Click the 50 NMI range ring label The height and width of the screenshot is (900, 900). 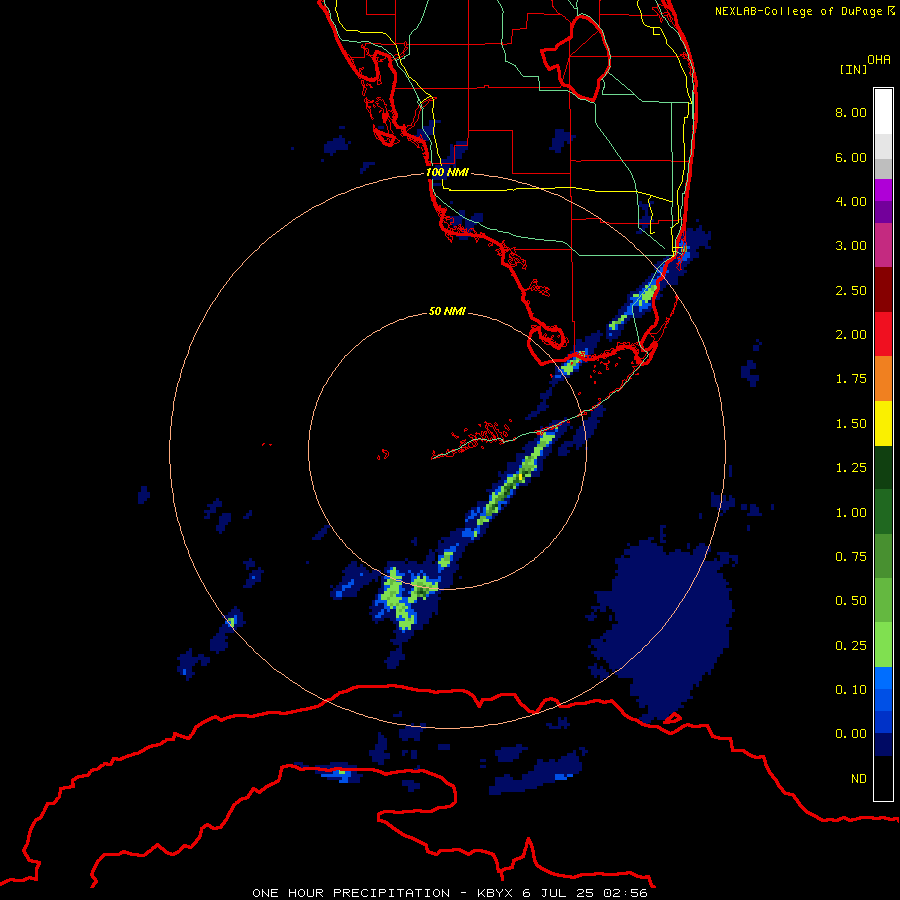[447, 312]
